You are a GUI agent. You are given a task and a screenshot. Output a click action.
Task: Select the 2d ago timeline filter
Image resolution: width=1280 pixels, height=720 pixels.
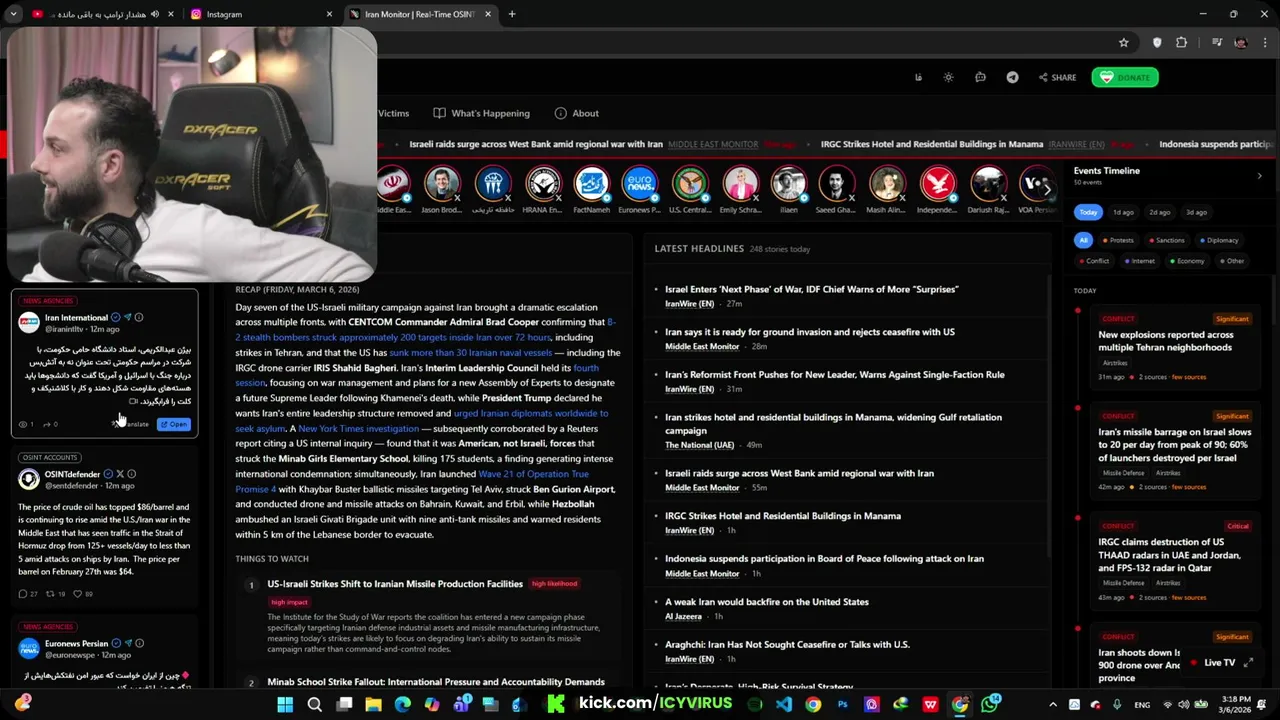pyautogui.click(x=1159, y=212)
